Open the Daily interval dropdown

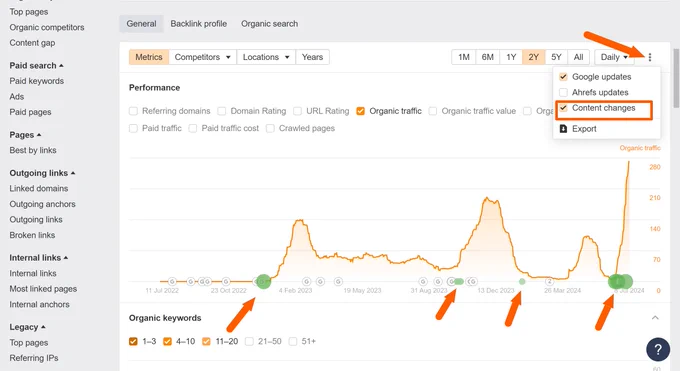click(615, 57)
